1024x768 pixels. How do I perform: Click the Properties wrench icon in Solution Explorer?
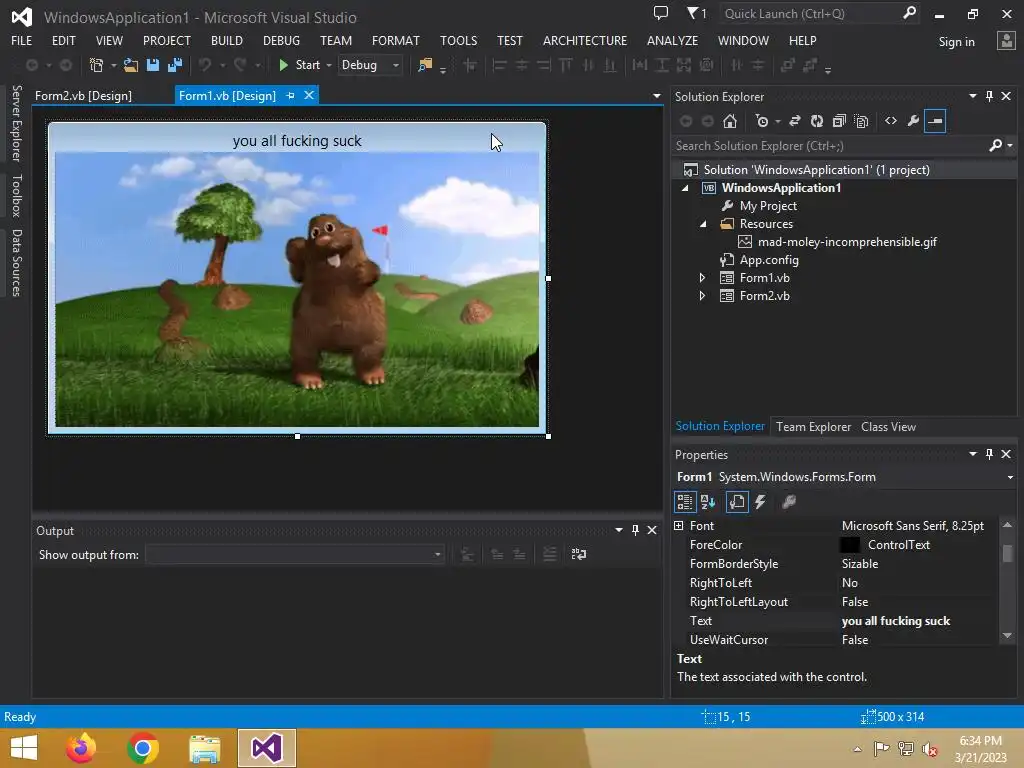[913, 121]
